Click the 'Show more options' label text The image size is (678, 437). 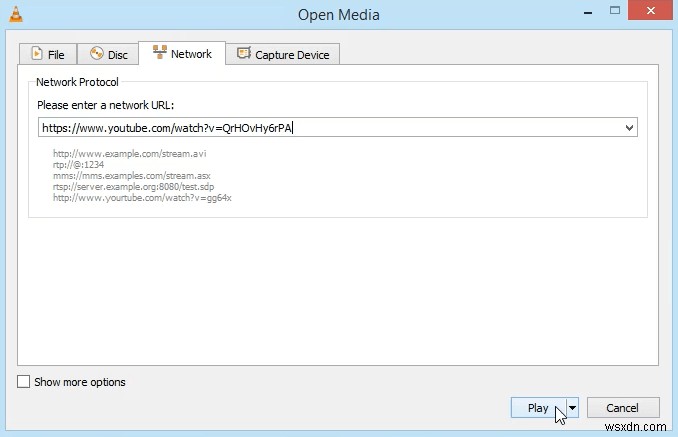79,382
